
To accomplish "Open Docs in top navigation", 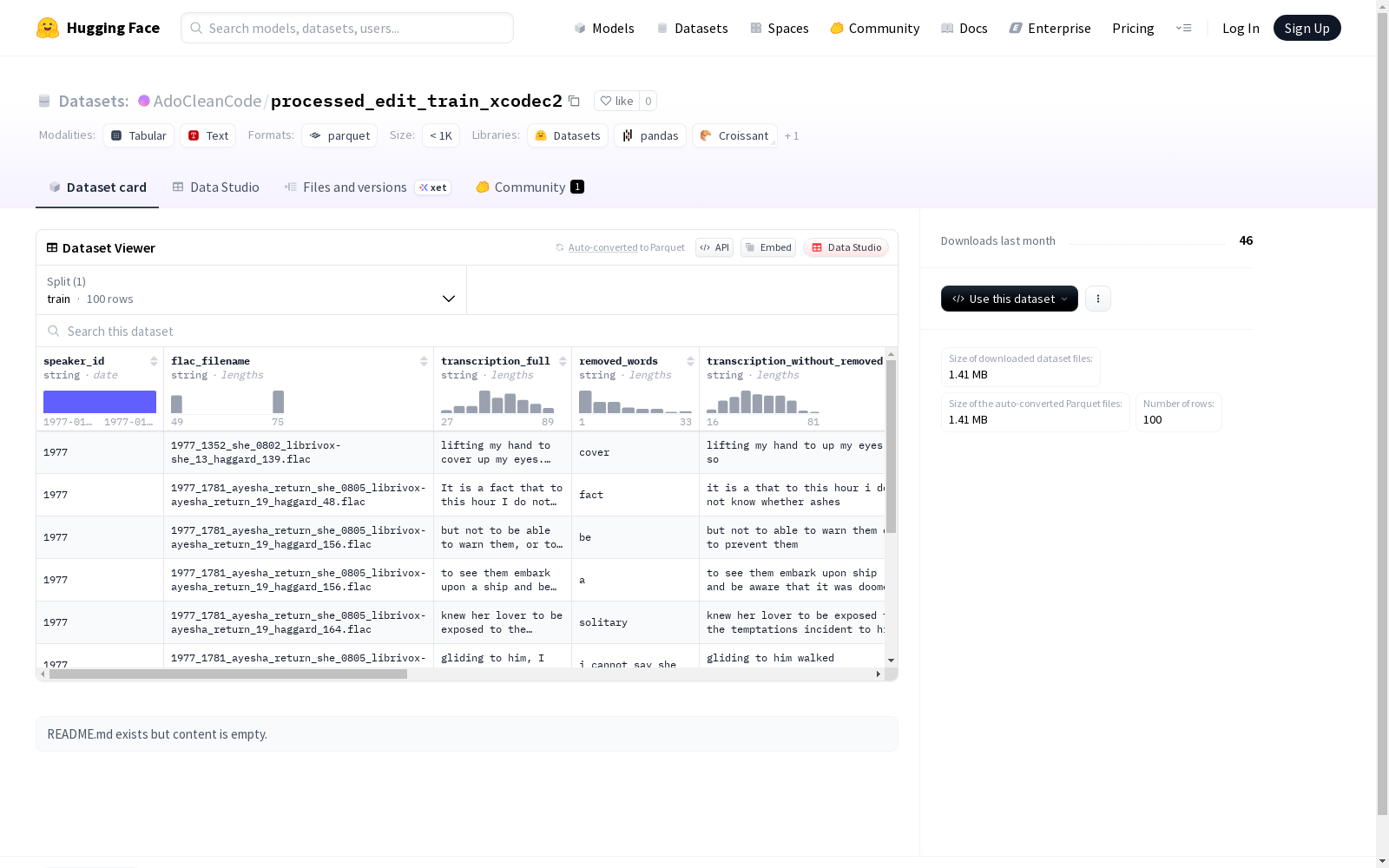I will (964, 28).
